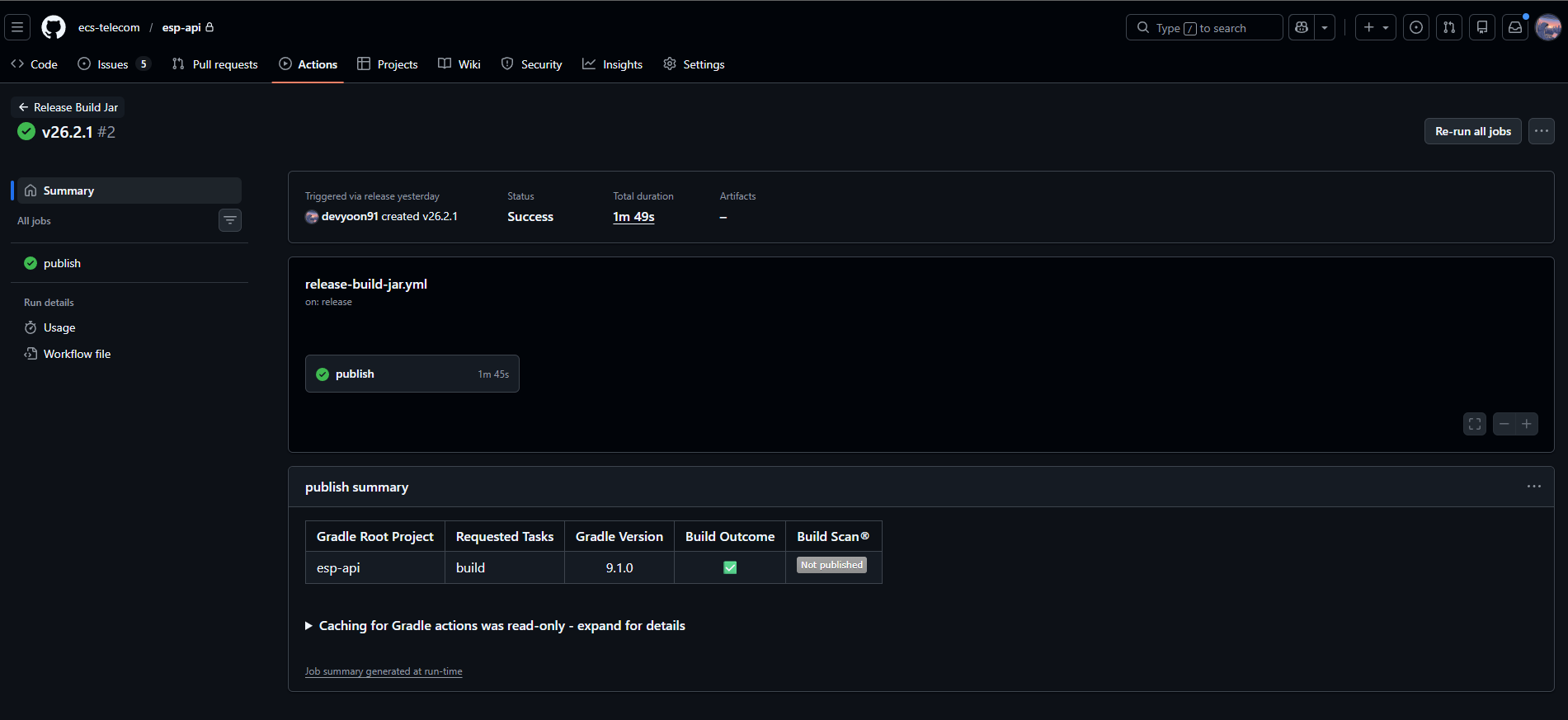Open the user avatar menu
The height and width of the screenshot is (720, 1568).
tap(1548, 27)
